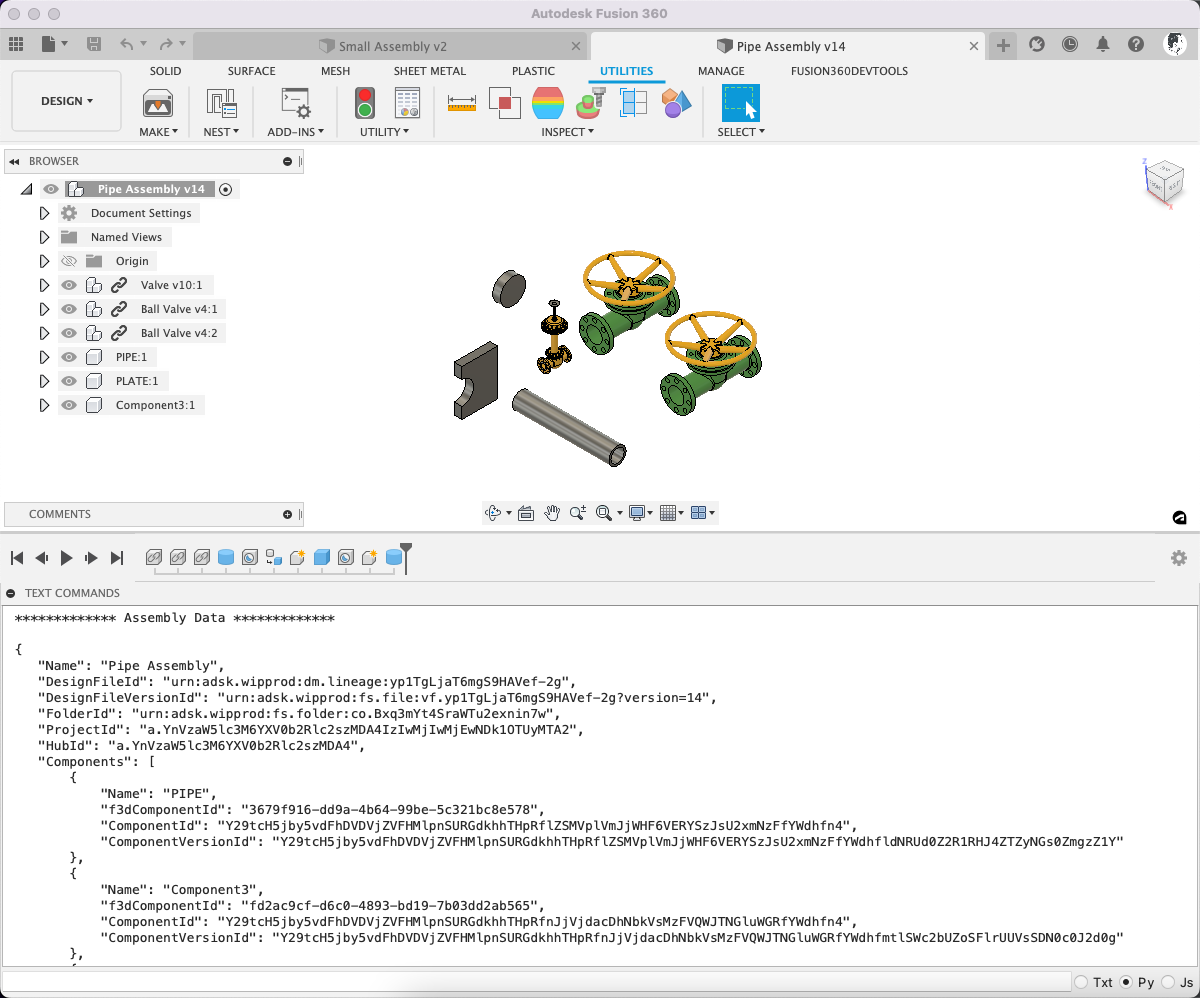Open the DESIGN workspace dropdown

click(x=67, y=101)
